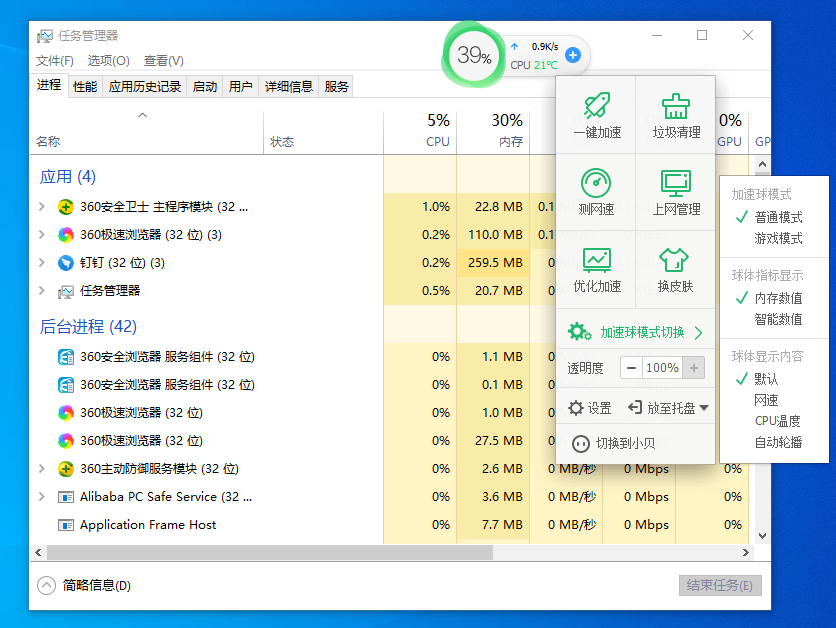This screenshot has height=628, width=836.
Task: Switch to the 启动 tab
Action: [205, 86]
